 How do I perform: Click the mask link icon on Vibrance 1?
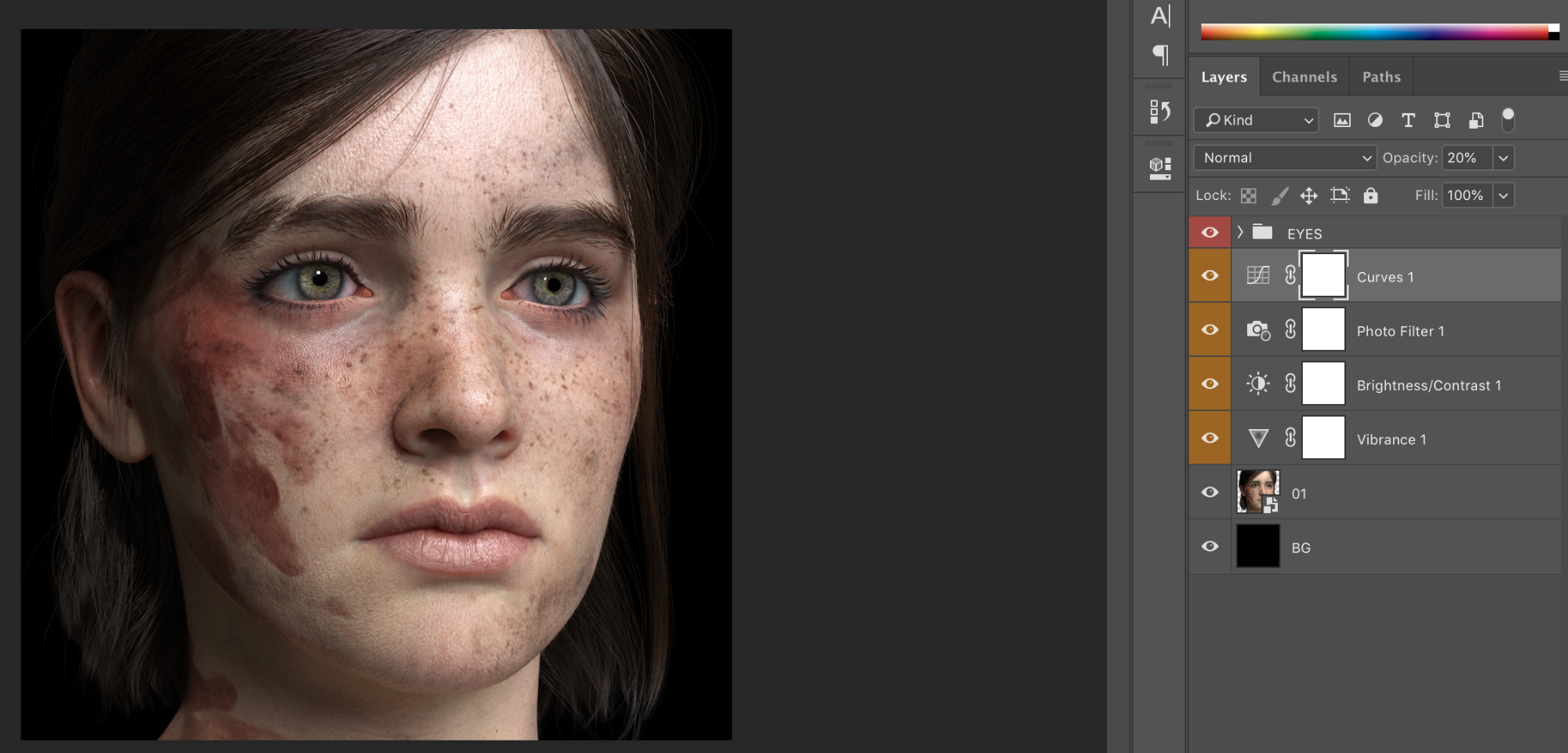(x=1290, y=437)
